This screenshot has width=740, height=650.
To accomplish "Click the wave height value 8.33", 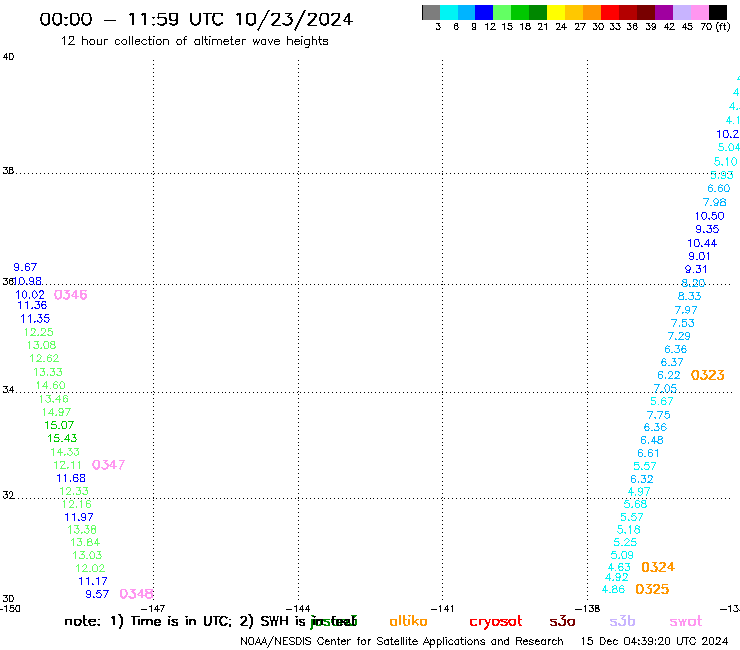I will pyautogui.click(x=690, y=296).
